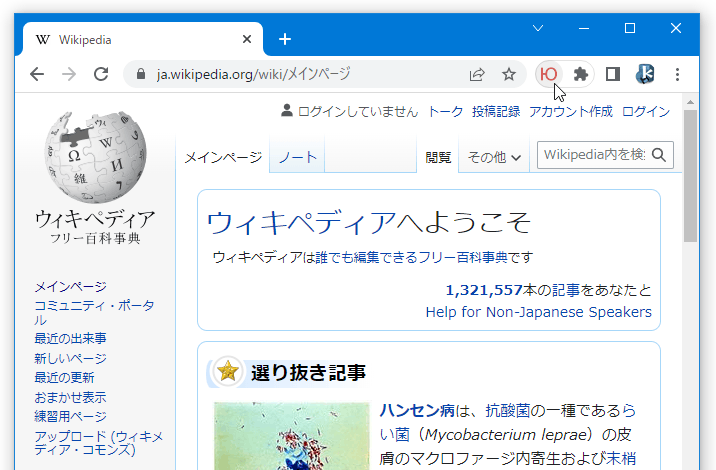
Task: Switch to the ノート tab
Action: (297, 157)
